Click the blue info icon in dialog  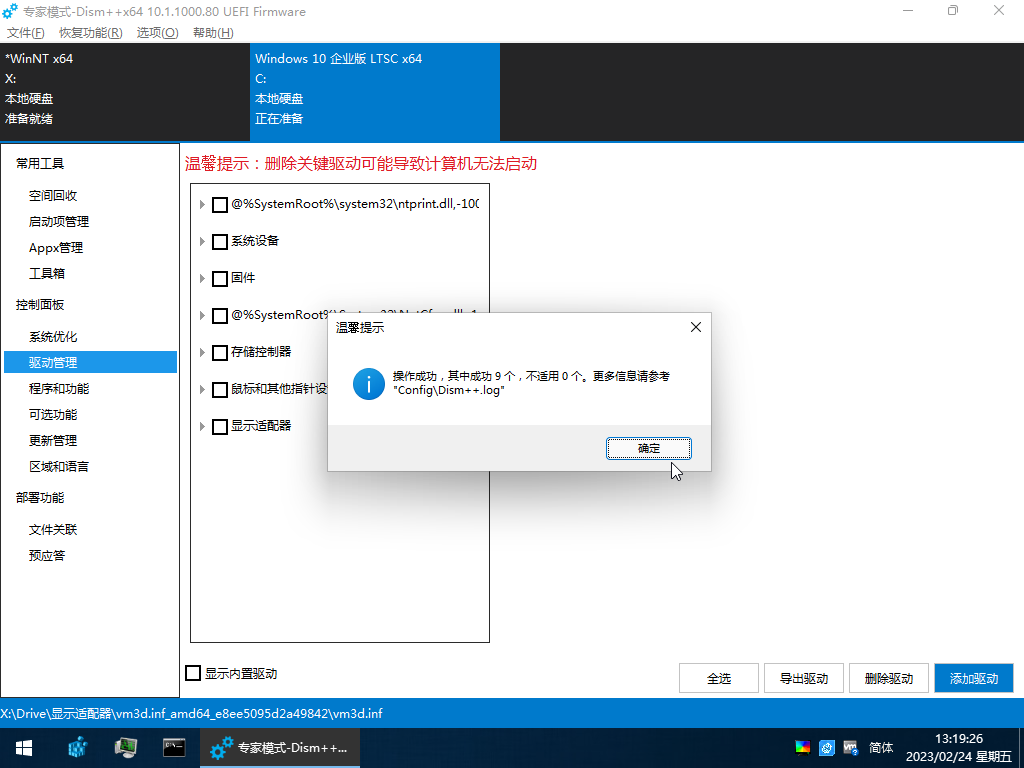(369, 383)
